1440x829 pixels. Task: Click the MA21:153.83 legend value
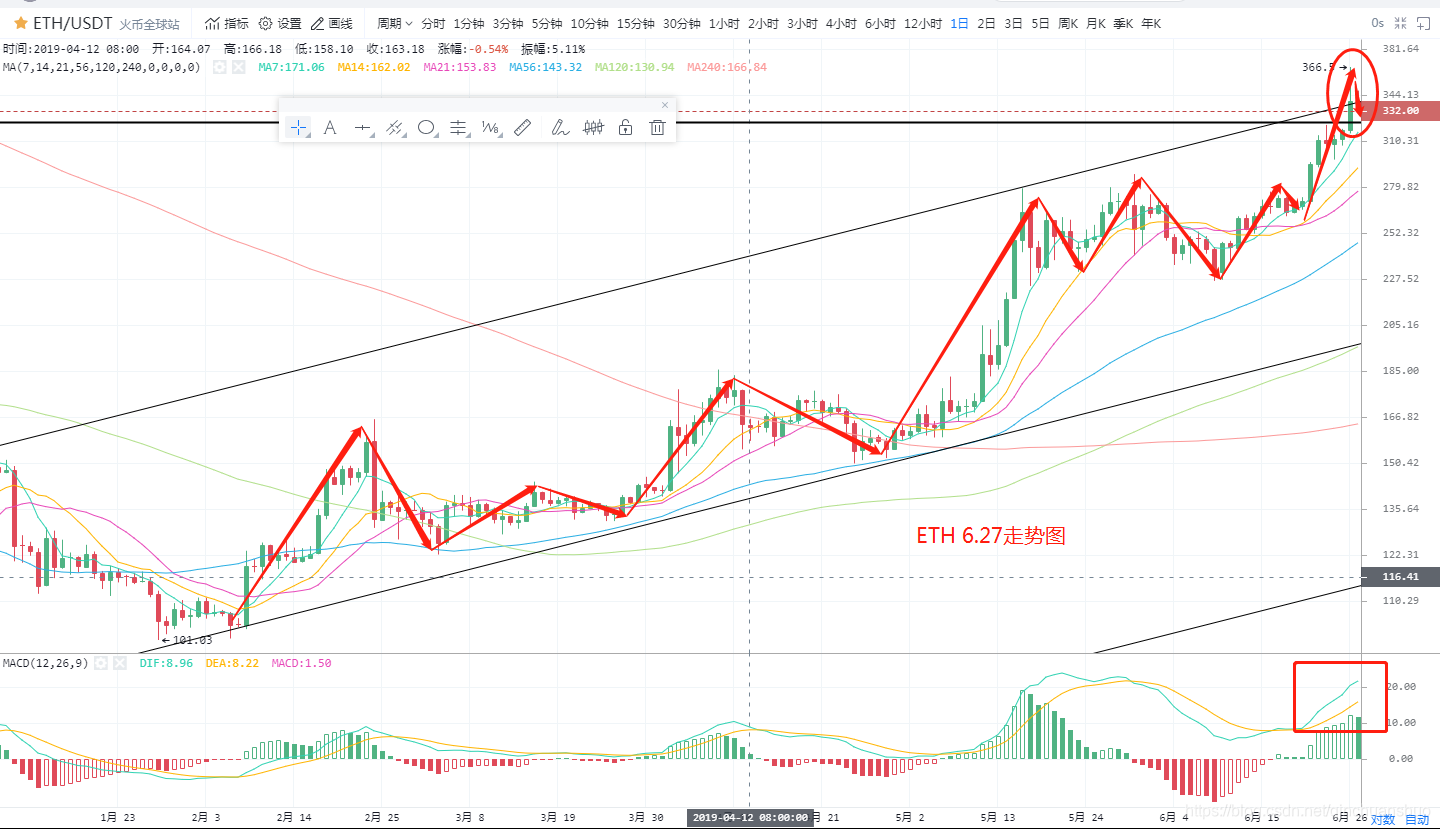pos(460,67)
